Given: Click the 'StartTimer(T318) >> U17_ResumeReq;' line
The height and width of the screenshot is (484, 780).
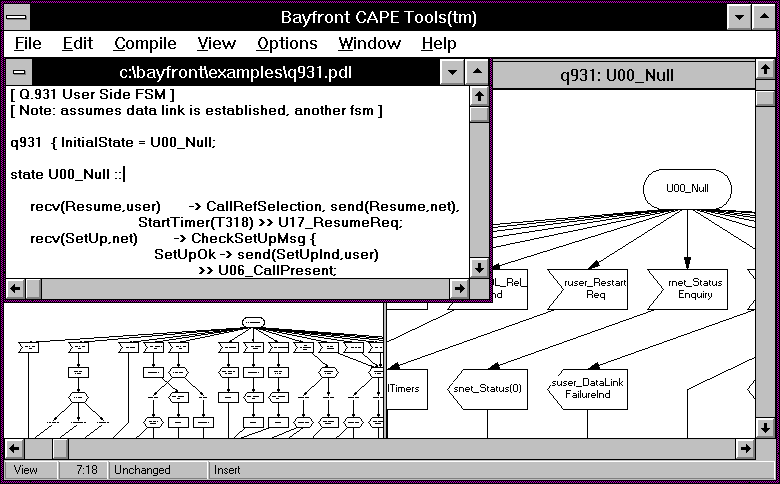Looking at the screenshot, I should (271, 222).
